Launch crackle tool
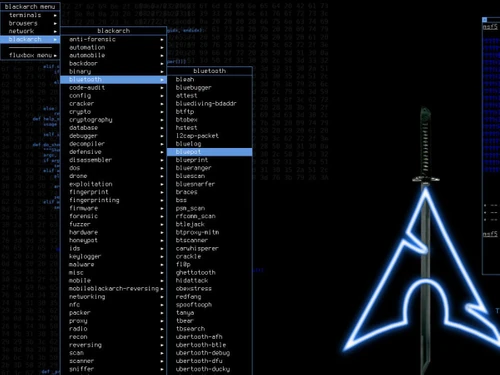 click(x=209, y=256)
